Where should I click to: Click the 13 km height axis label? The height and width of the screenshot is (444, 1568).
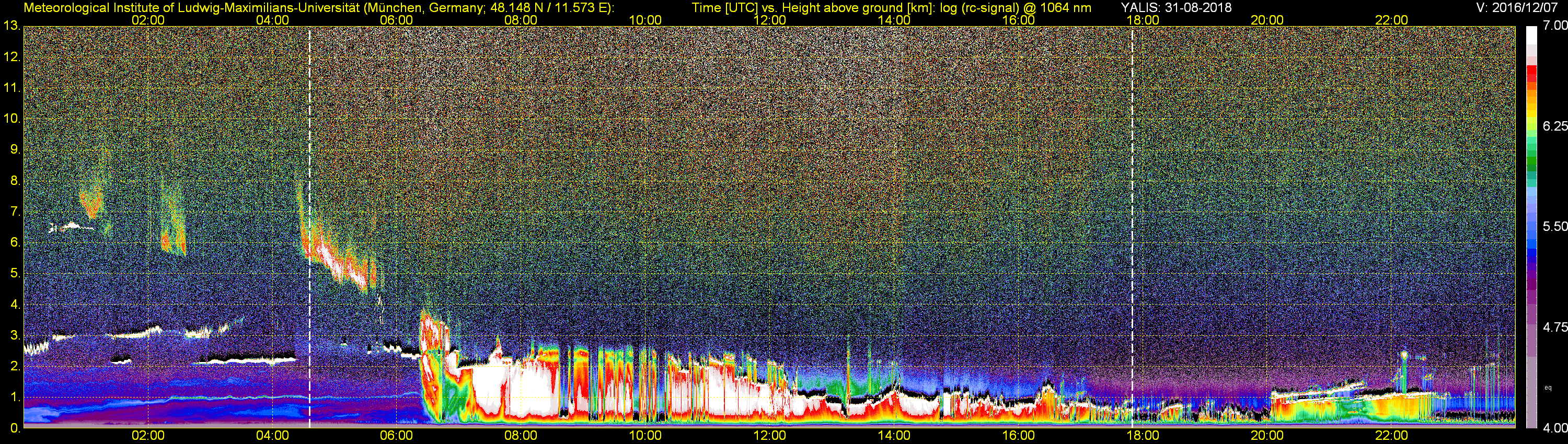coord(11,26)
